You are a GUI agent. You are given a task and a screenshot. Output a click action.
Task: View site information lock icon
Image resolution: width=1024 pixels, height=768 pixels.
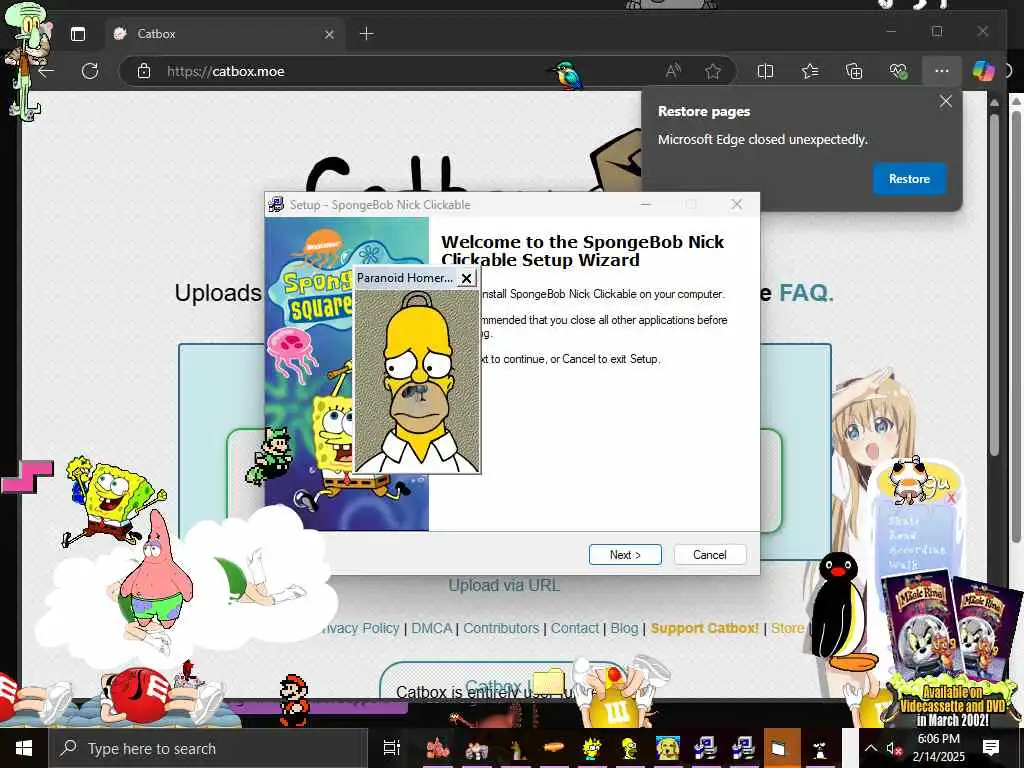click(144, 71)
